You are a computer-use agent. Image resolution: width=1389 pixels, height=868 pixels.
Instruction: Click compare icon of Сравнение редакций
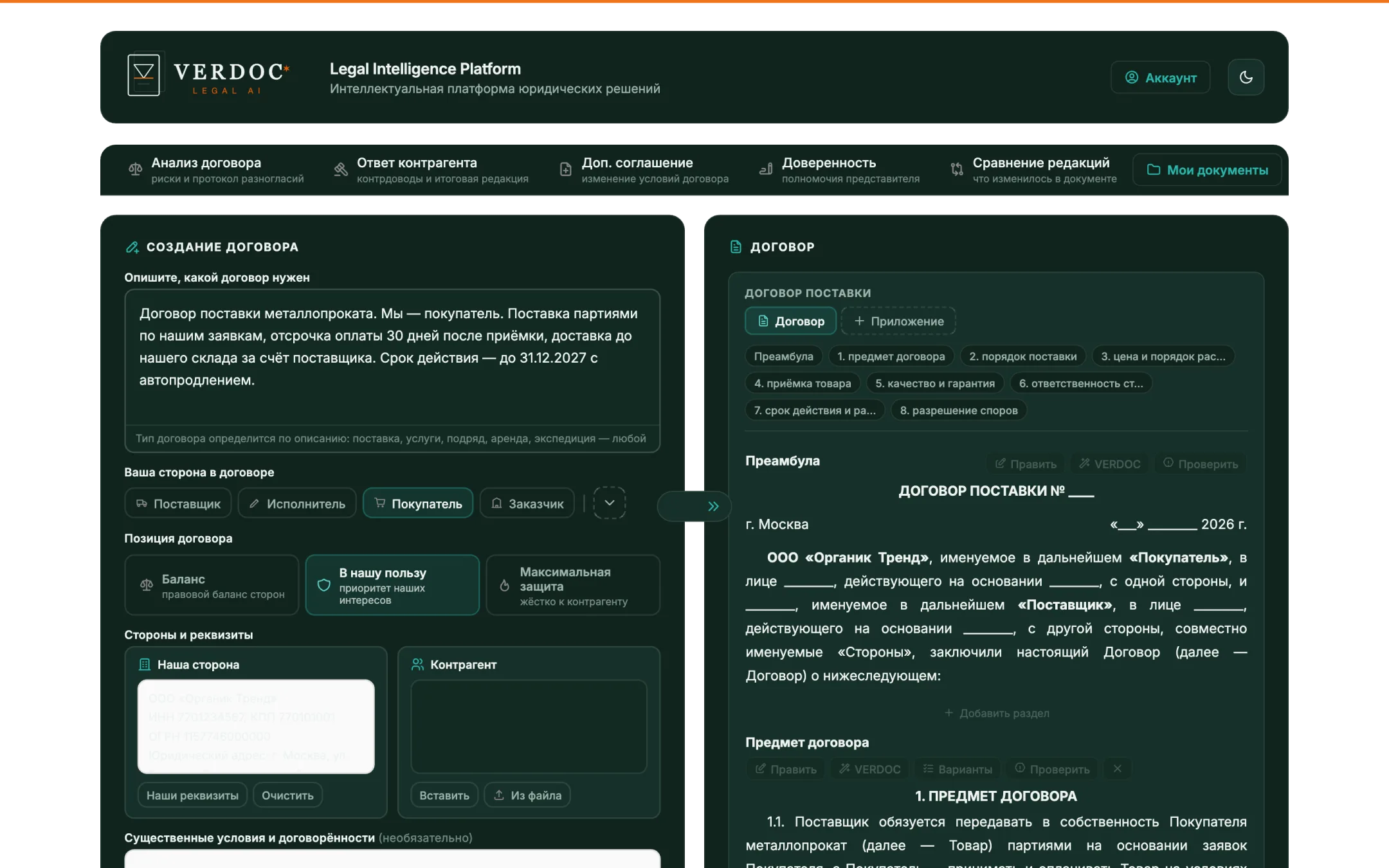(957, 170)
